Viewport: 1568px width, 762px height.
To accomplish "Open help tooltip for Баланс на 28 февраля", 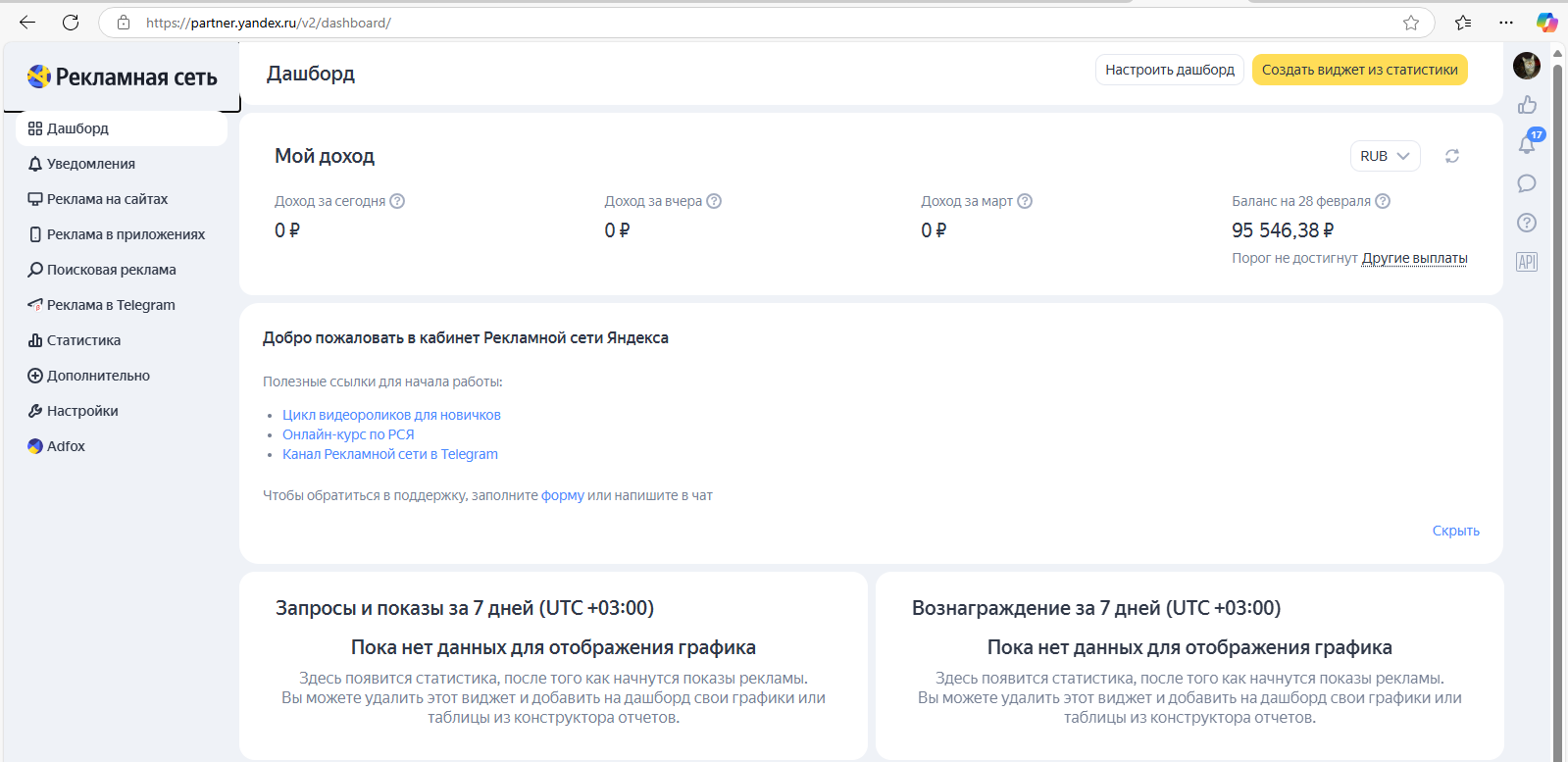I will coord(1383,201).
